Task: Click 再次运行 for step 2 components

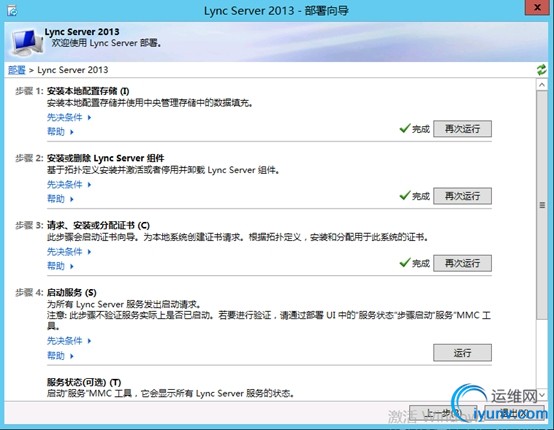Action: pyautogui.click(x=462, y=196)
